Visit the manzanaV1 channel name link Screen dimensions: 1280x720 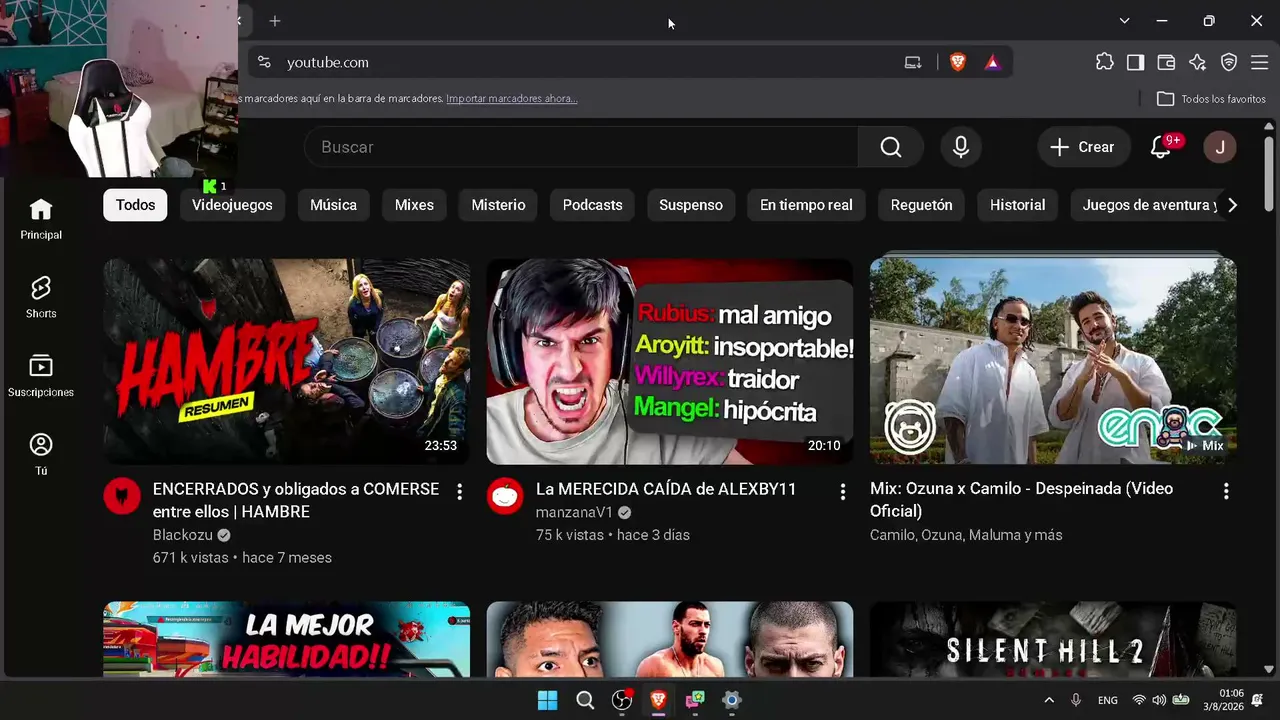point(574,512)
